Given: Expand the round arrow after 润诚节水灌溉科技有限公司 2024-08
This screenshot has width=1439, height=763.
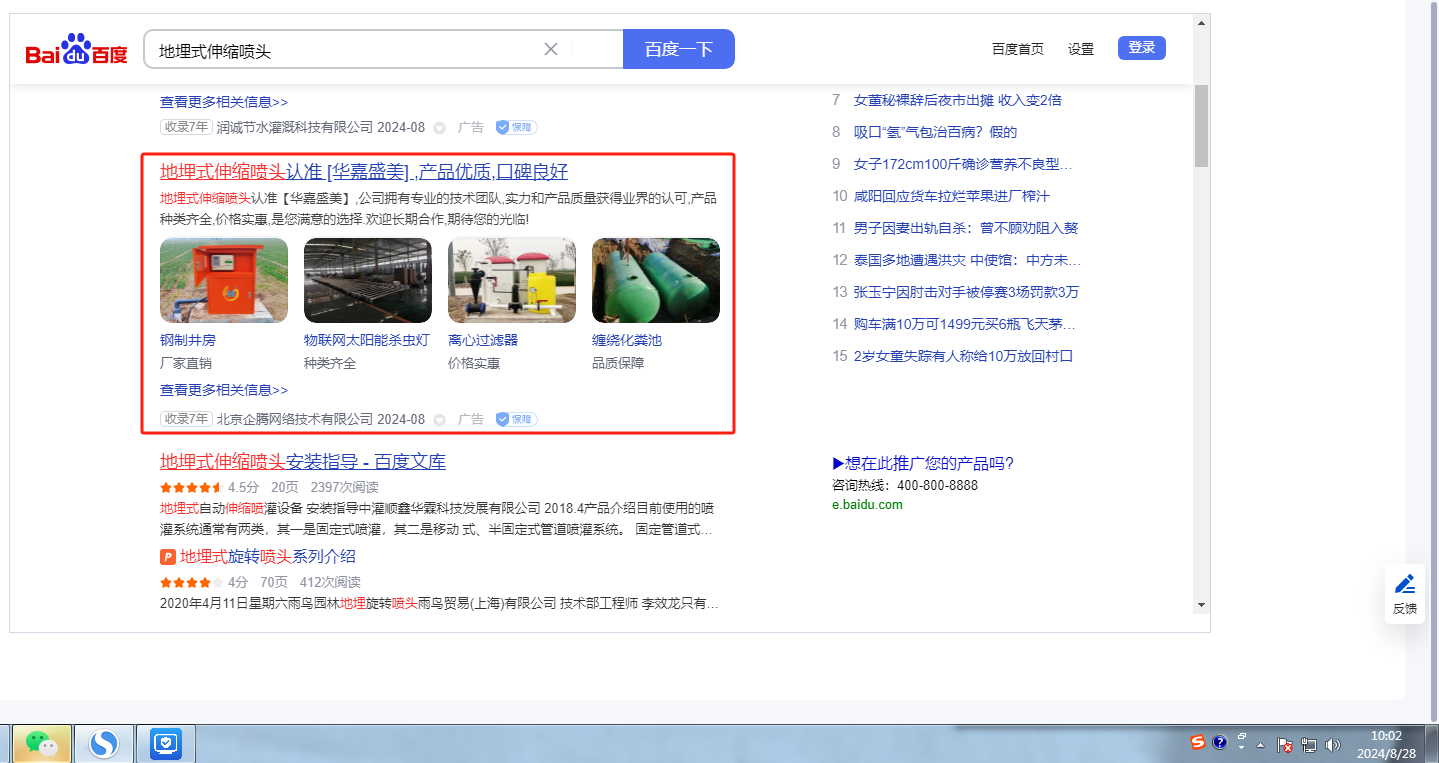Looking at the screenshot, I should point(439,128).
